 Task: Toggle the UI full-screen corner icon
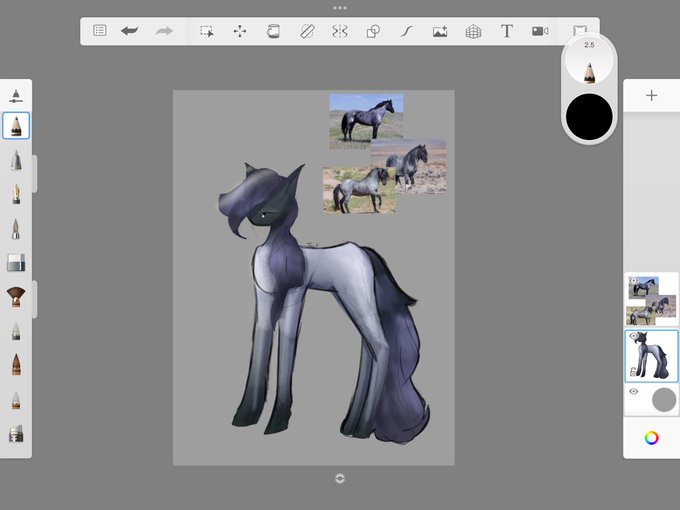pos(580,30)
